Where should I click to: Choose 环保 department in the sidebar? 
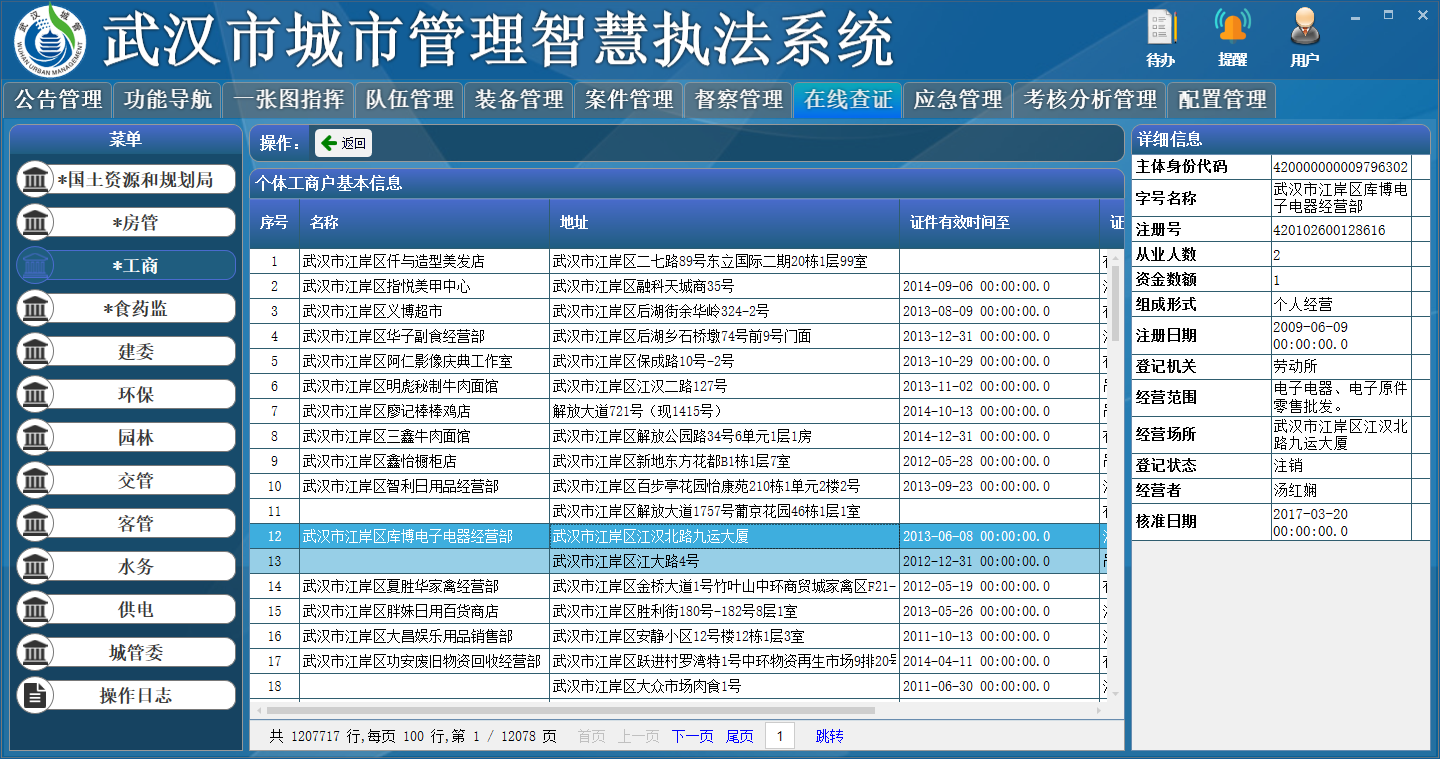pos(127,395)
